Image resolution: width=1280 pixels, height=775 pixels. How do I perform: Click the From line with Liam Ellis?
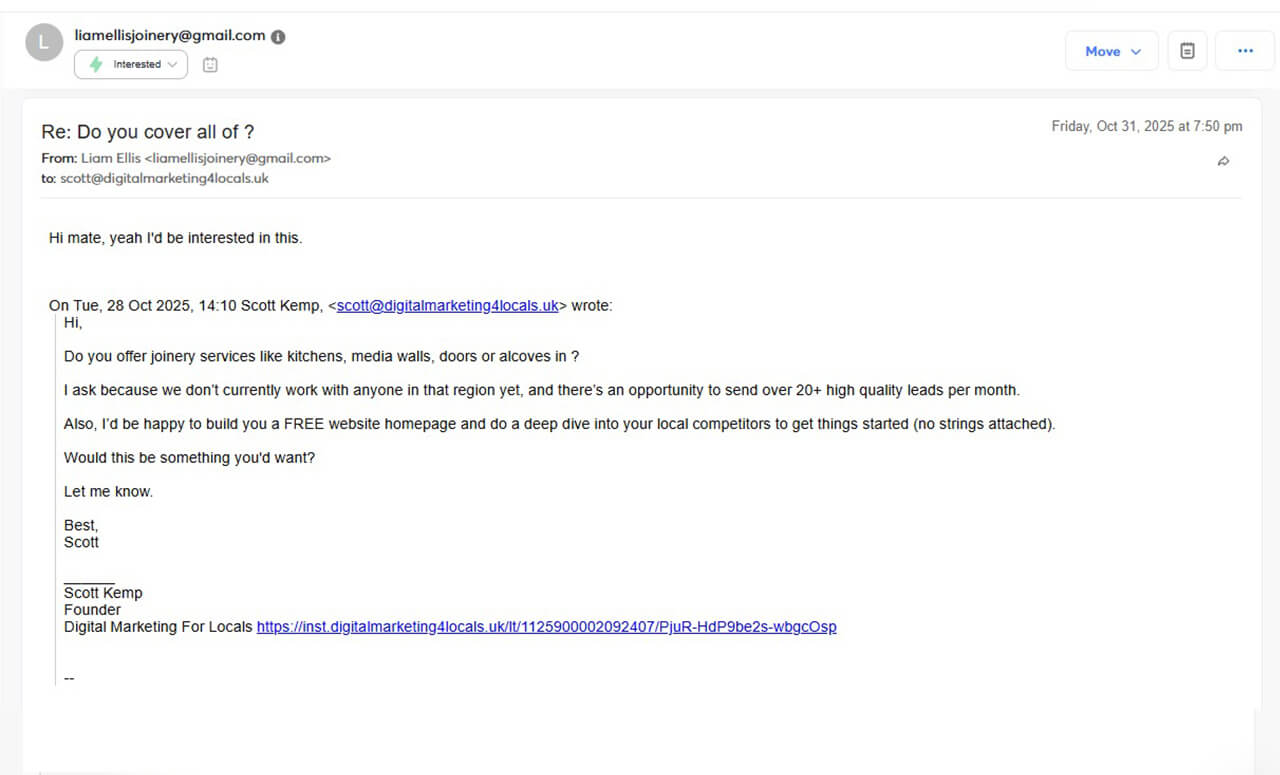[186, 158]
